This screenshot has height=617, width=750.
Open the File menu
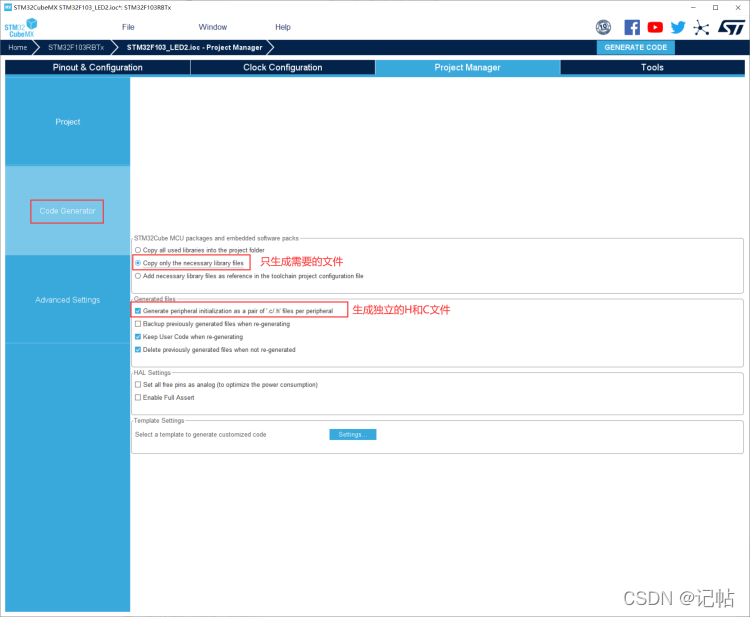coord(128,27)
